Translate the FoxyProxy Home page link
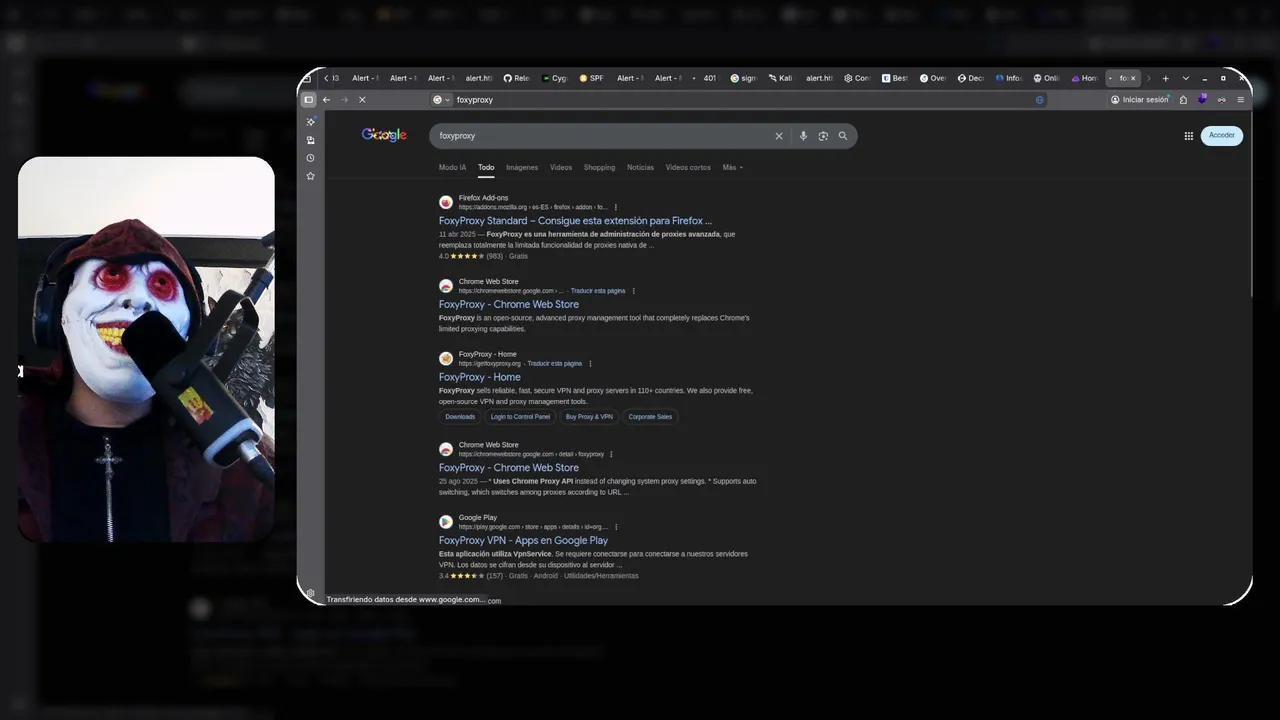Viewport: 1280px width, 720px height. (554, 364)
